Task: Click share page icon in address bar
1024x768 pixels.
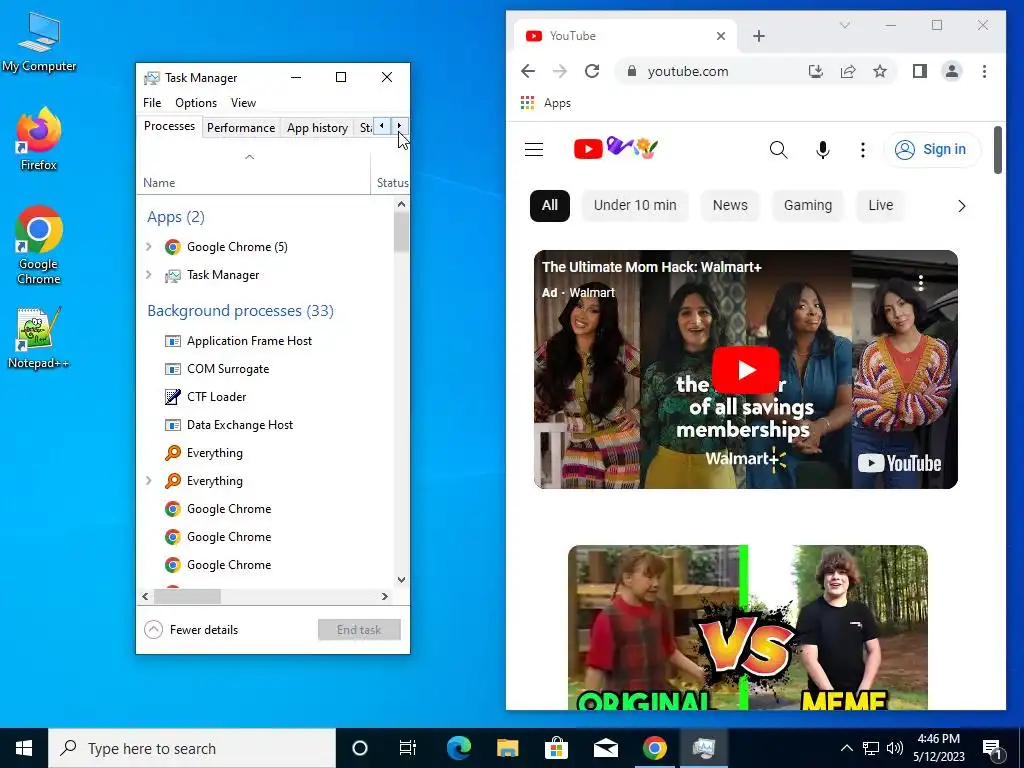Action: 848,71
